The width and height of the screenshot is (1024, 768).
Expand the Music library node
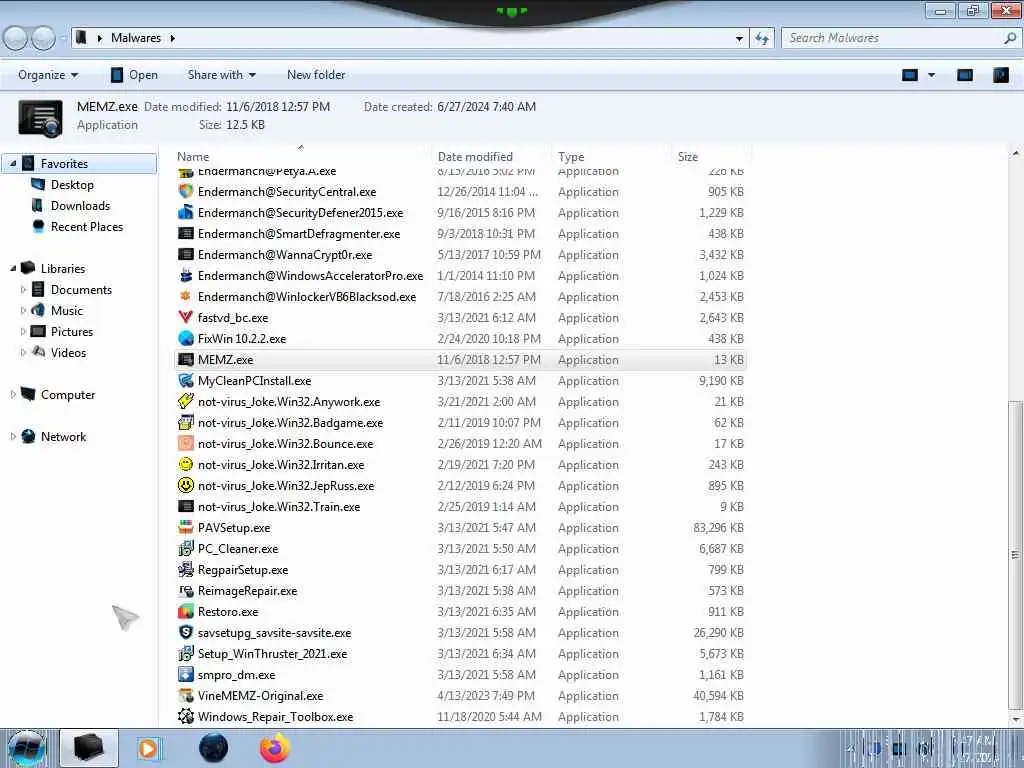point(24,310)
